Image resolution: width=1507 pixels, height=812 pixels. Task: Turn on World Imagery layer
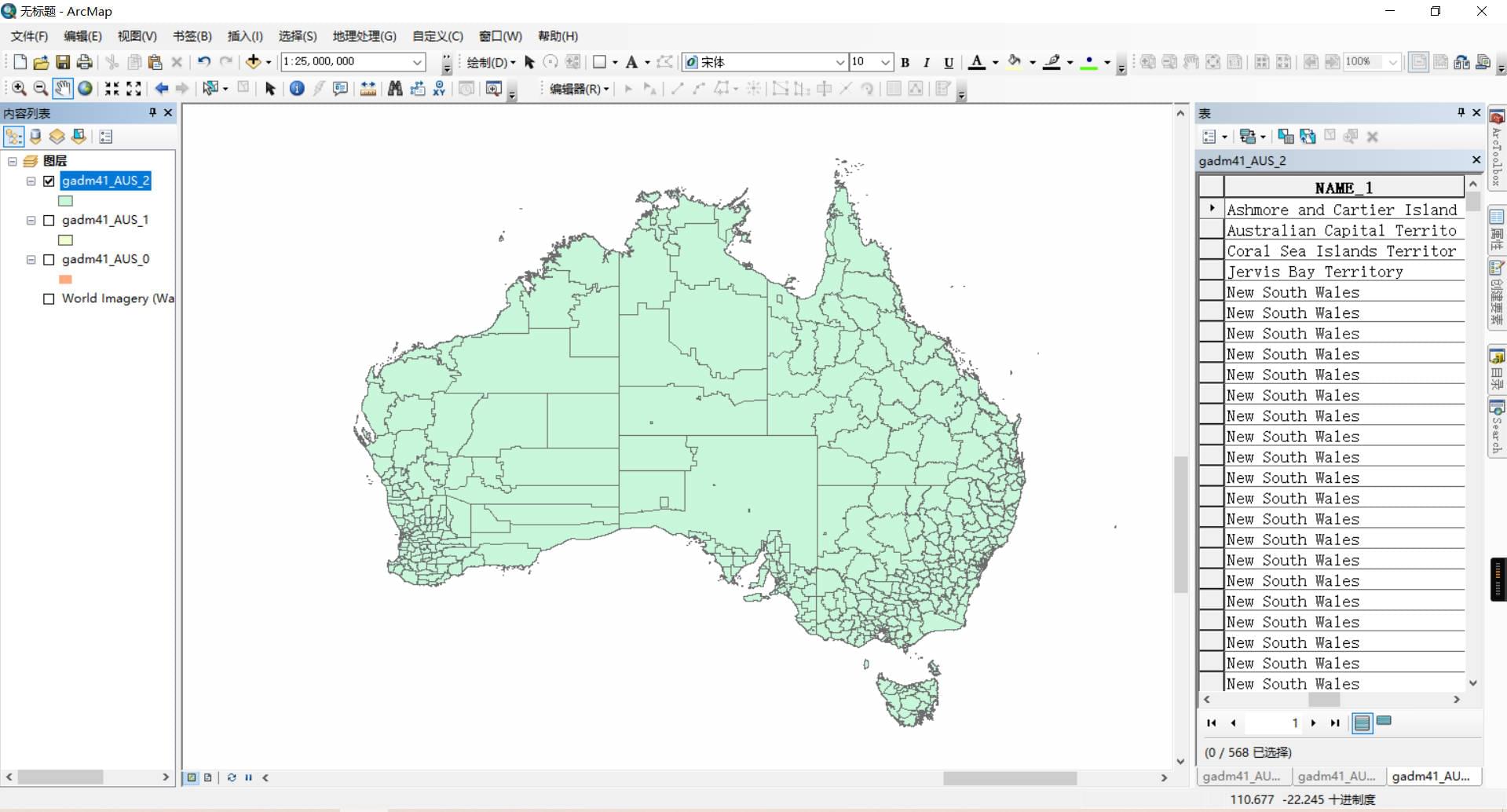[49, 298]
